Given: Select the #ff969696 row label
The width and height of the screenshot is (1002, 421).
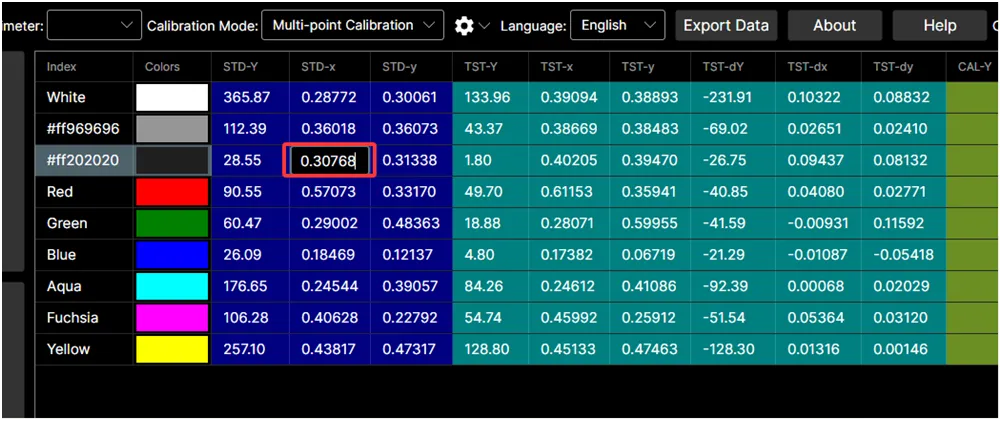Looking at the screenshot, I should [x=82, y=129].
